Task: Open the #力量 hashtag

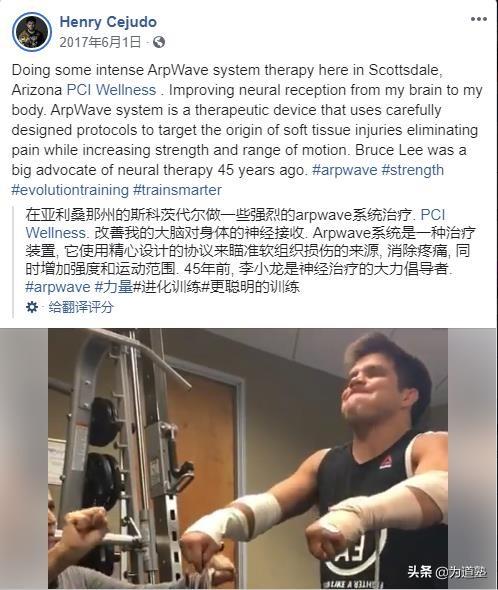Action: tap(114, 287)
